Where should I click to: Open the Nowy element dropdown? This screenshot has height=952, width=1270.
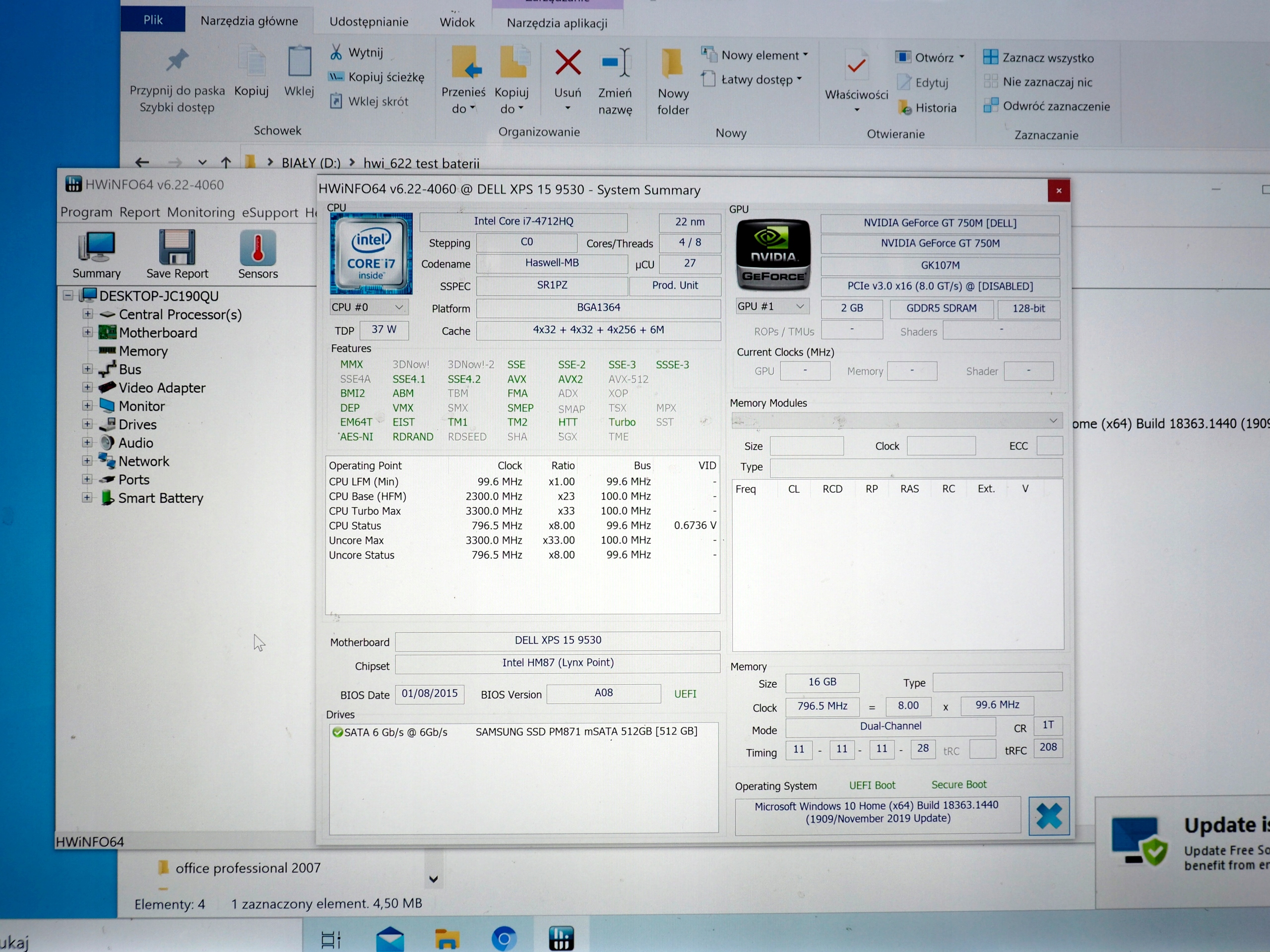click(x=755, y=55)
